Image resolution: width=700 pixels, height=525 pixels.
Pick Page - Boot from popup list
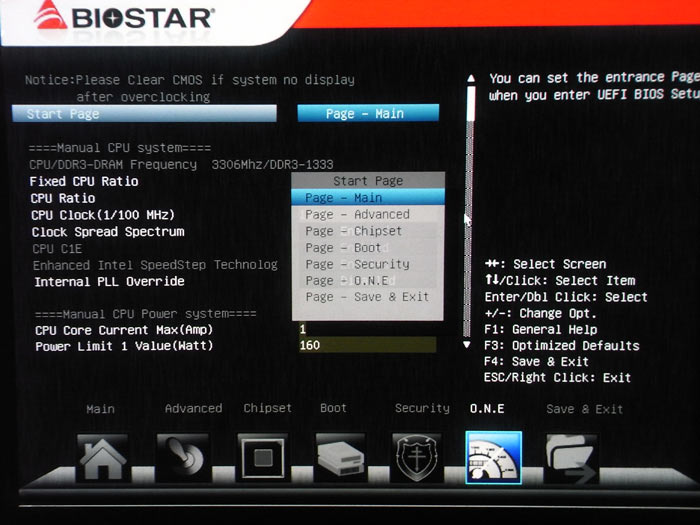[x=343, y=247]
